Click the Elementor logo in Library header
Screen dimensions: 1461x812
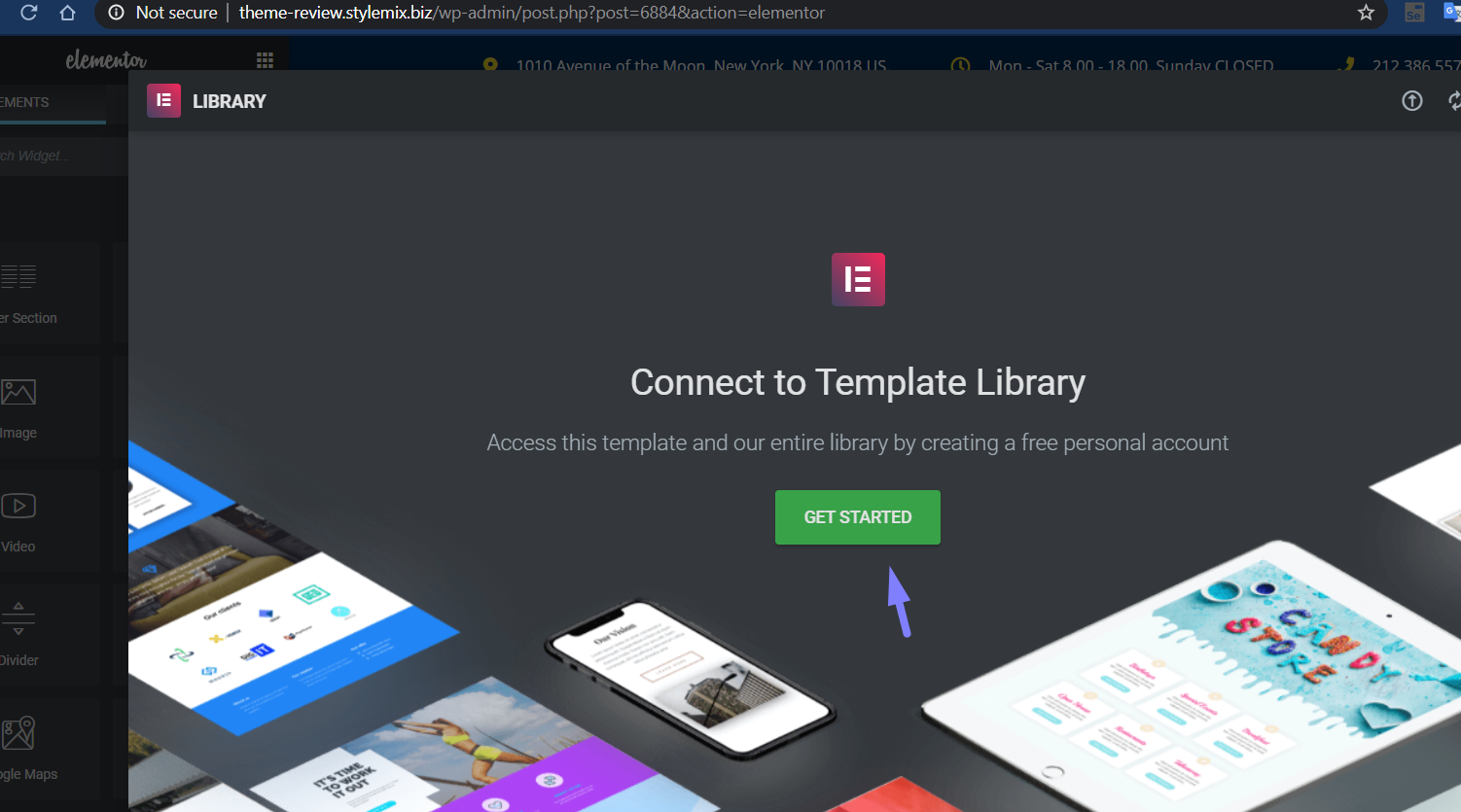(x=163, y=100)
